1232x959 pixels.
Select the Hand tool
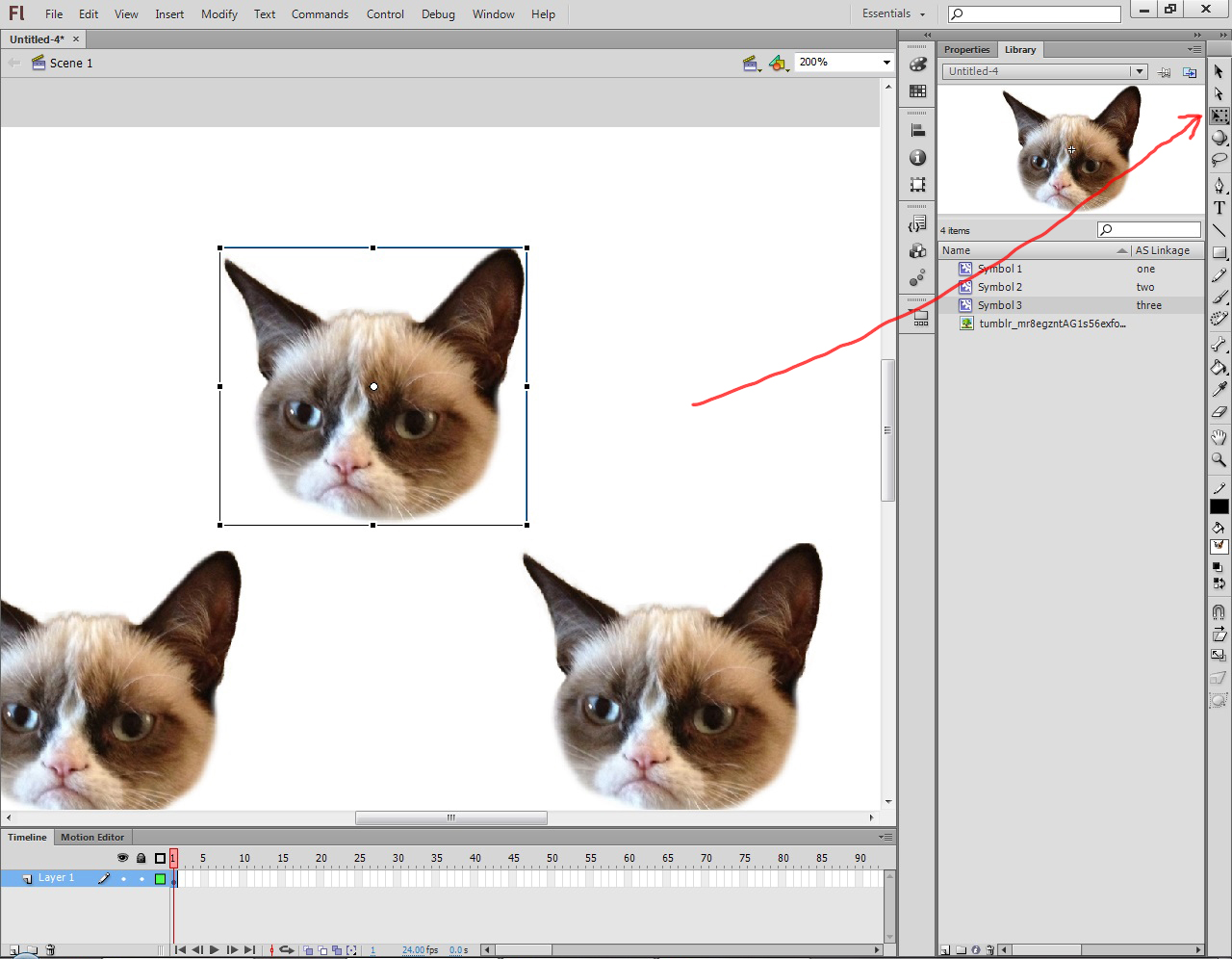(1219, 437)
